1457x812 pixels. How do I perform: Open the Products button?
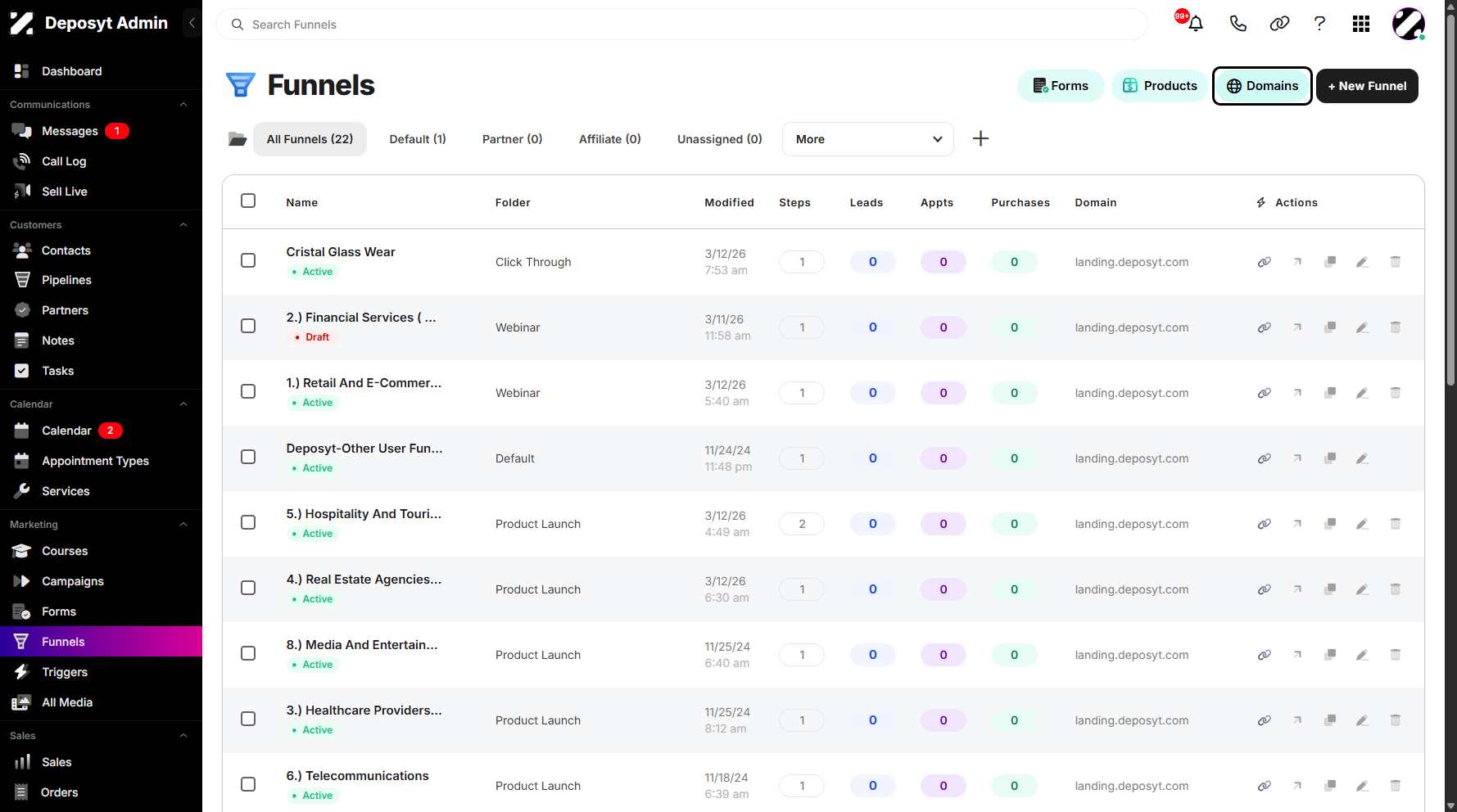click(x=1160, y=86)
